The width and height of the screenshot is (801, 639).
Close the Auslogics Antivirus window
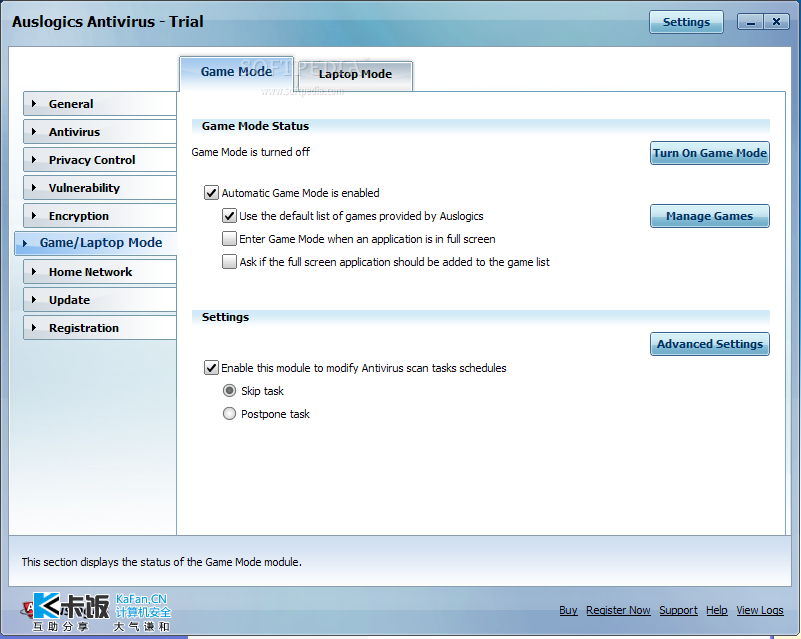(x=776, y=22)
